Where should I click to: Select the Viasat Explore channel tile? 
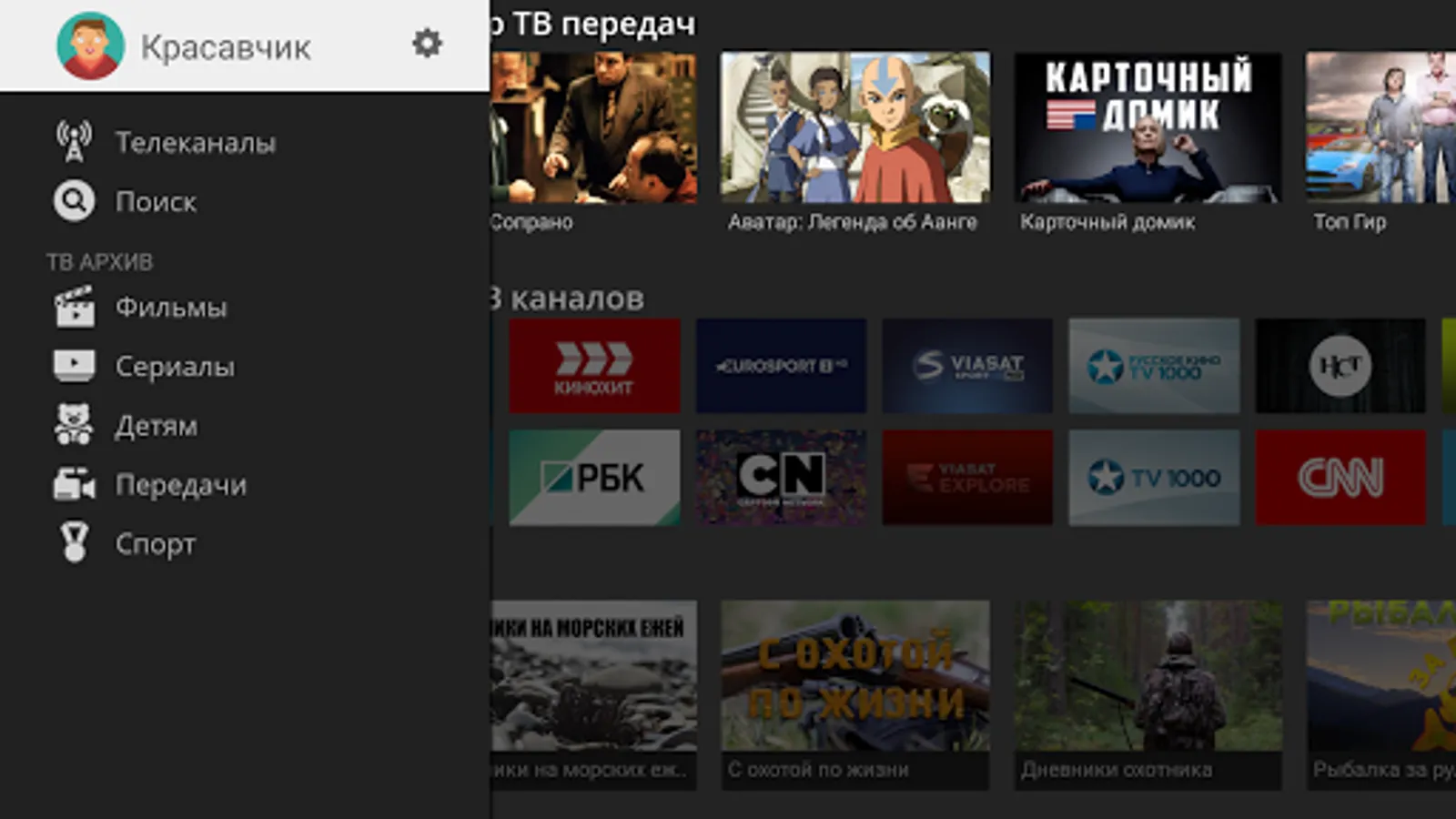coord(967,478)
